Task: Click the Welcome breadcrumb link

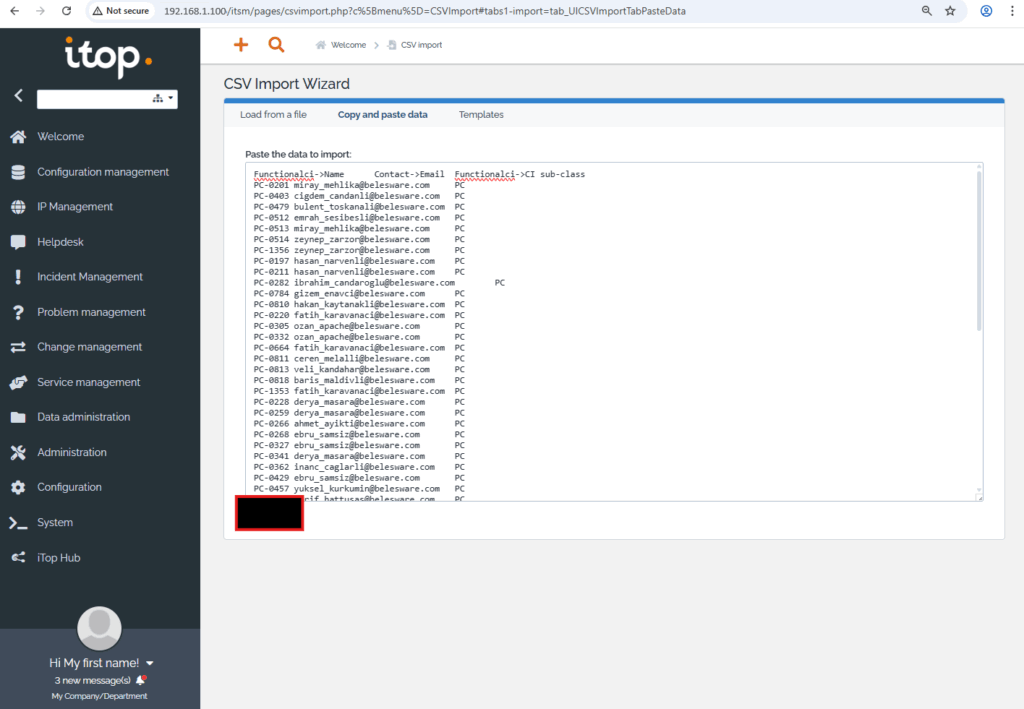Action: click(349, 45)
